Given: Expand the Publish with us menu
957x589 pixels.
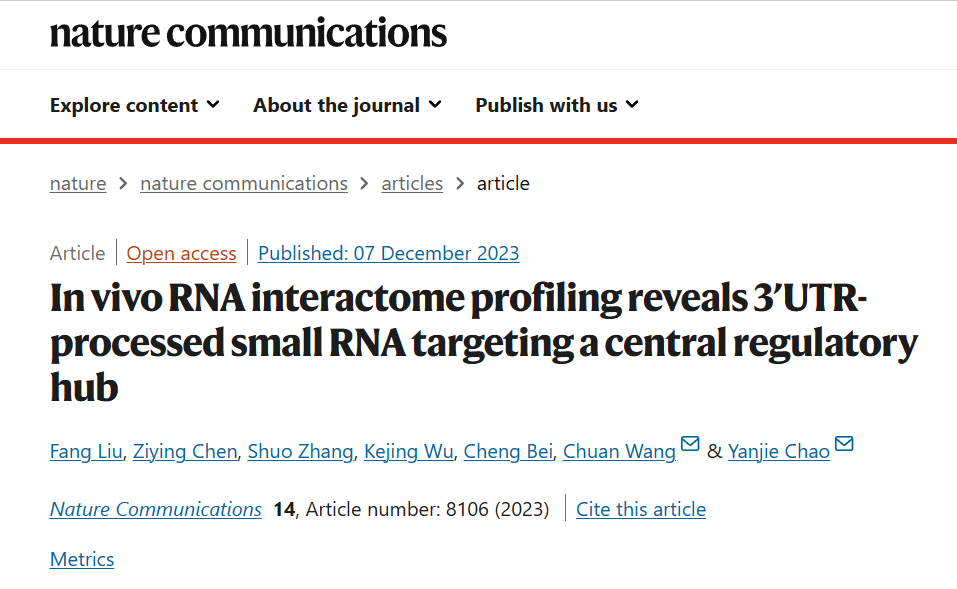Looking at the screenshot, I should [557, 105].
